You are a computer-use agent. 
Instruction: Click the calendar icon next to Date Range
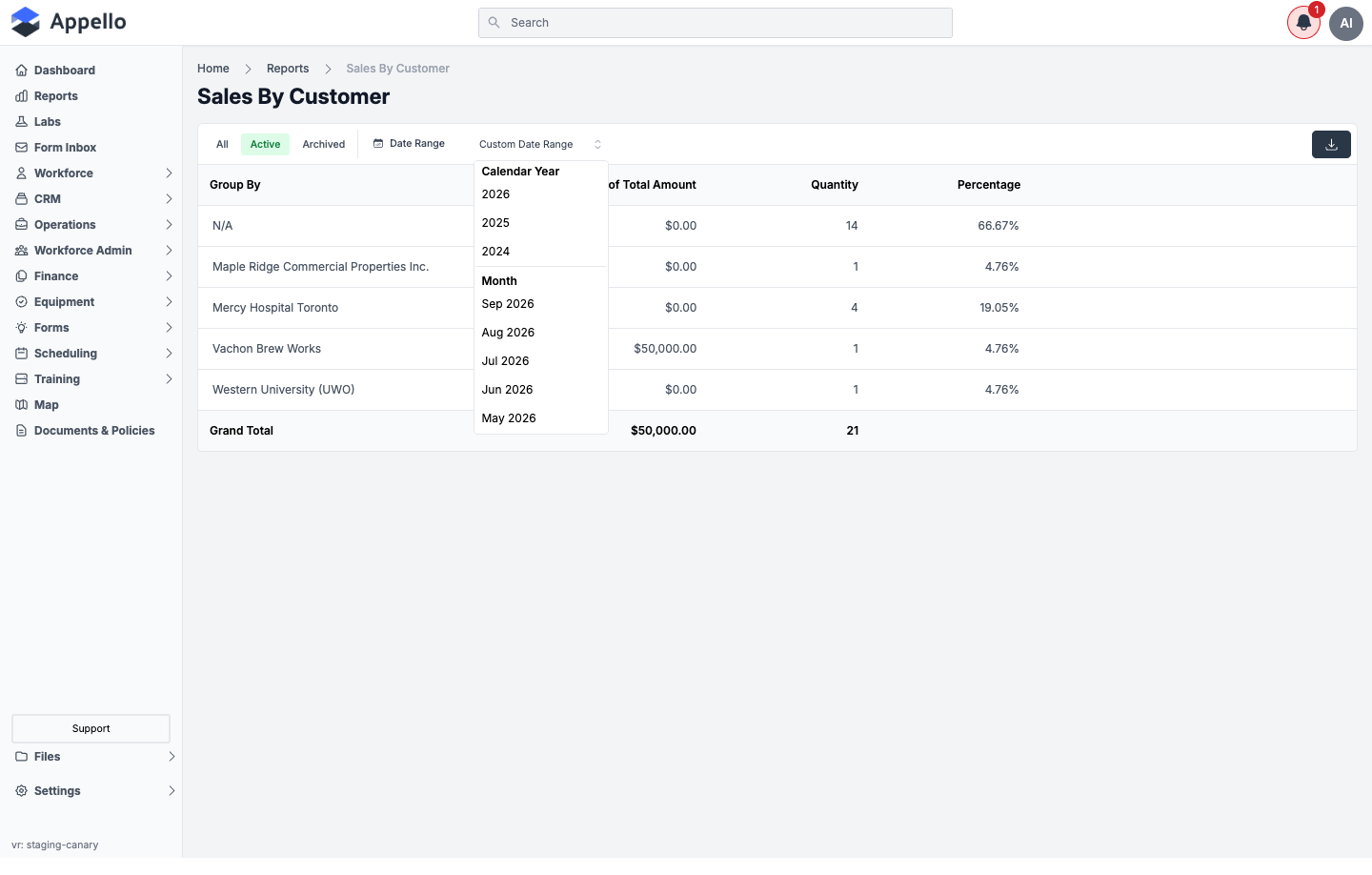pyautogui.click(x=378, y=144)
